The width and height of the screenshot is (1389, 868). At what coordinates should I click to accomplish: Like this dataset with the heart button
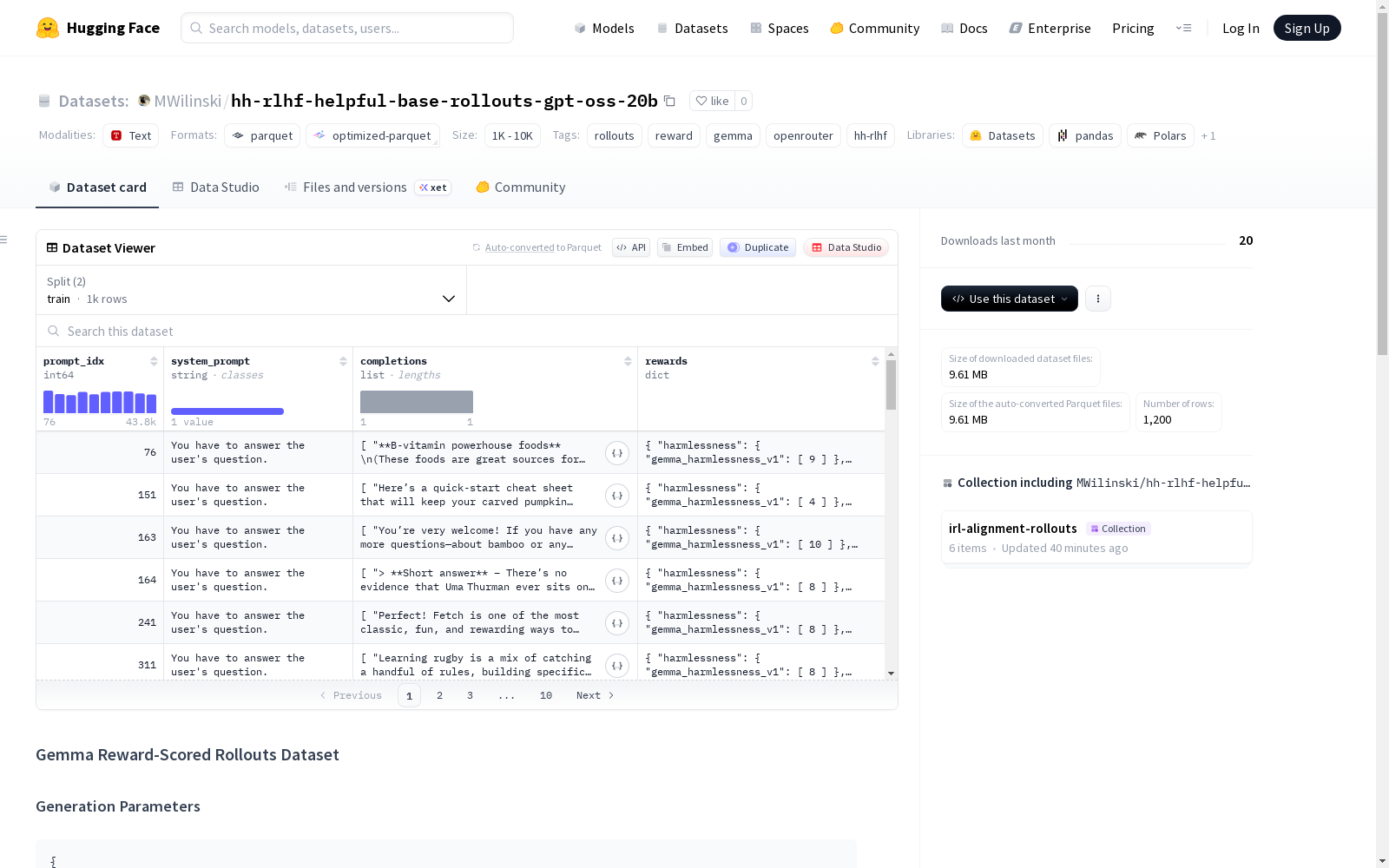[x=712, y=101]
